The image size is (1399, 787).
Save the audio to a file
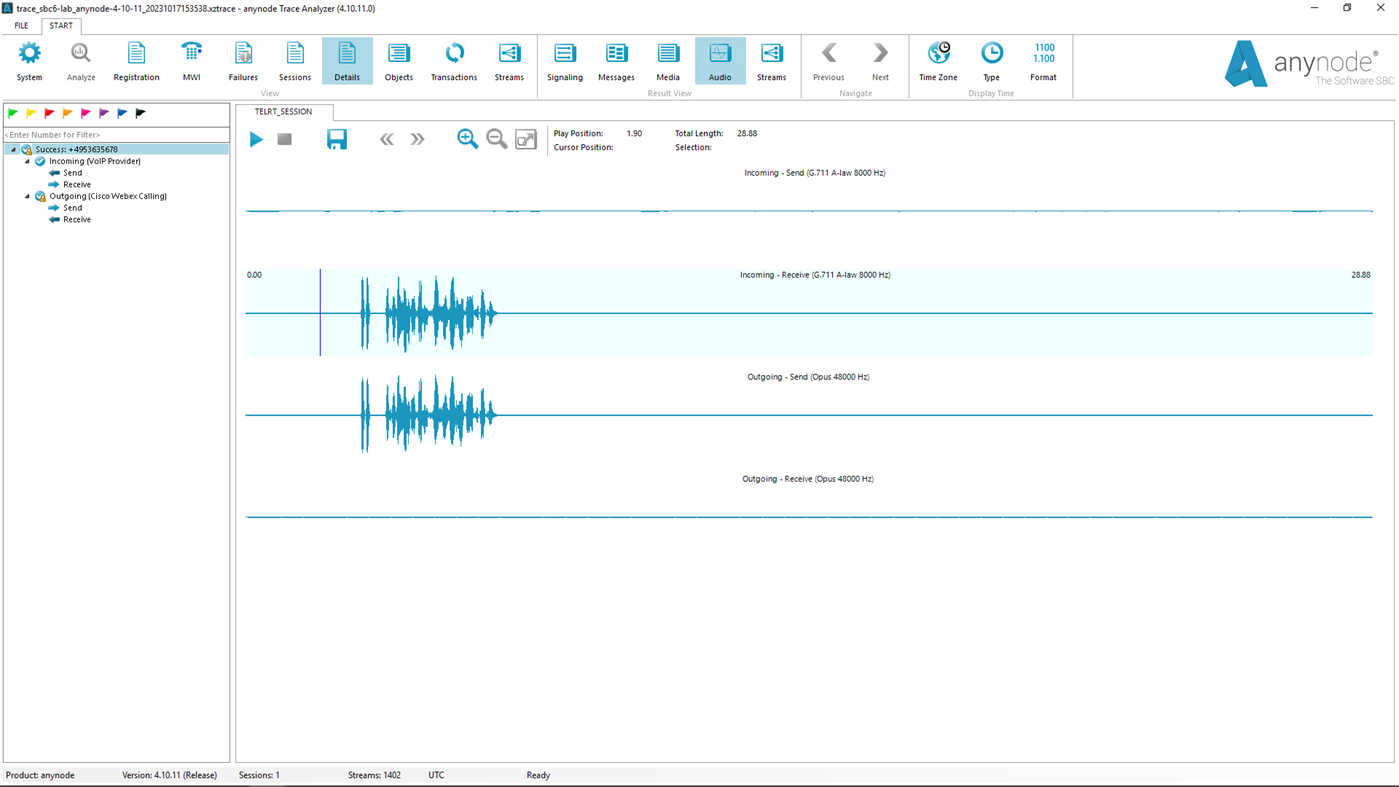click(x=336, y=138)
